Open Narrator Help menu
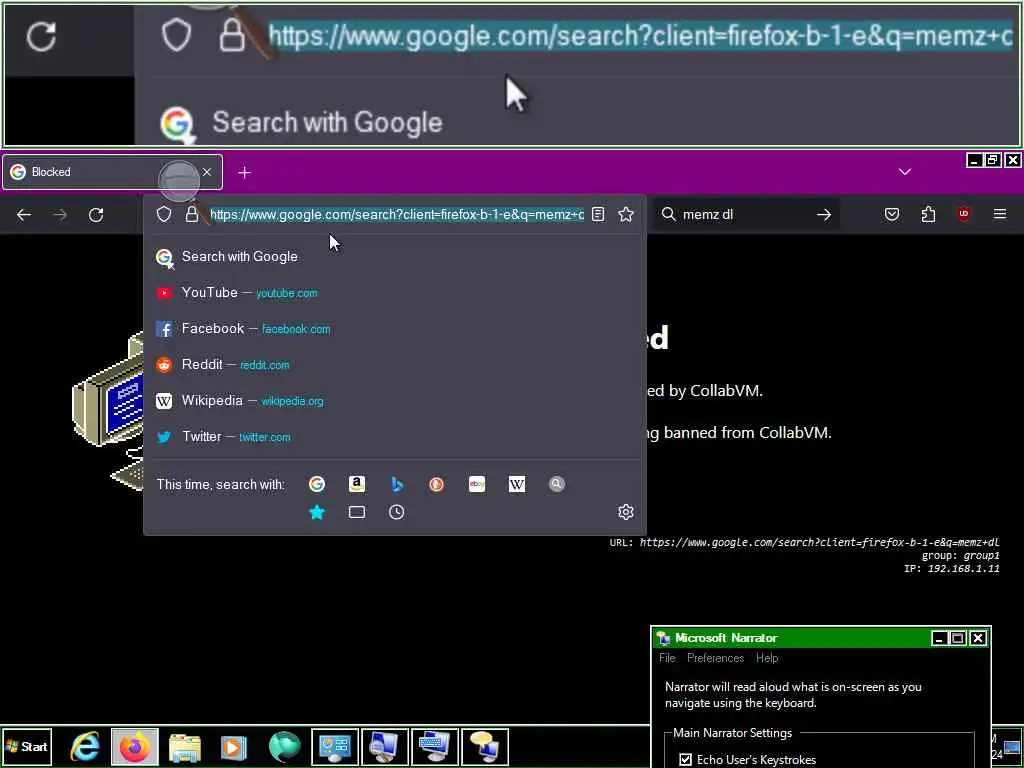The width and height of the screenshot is (1024, 768). pos(767,658)
